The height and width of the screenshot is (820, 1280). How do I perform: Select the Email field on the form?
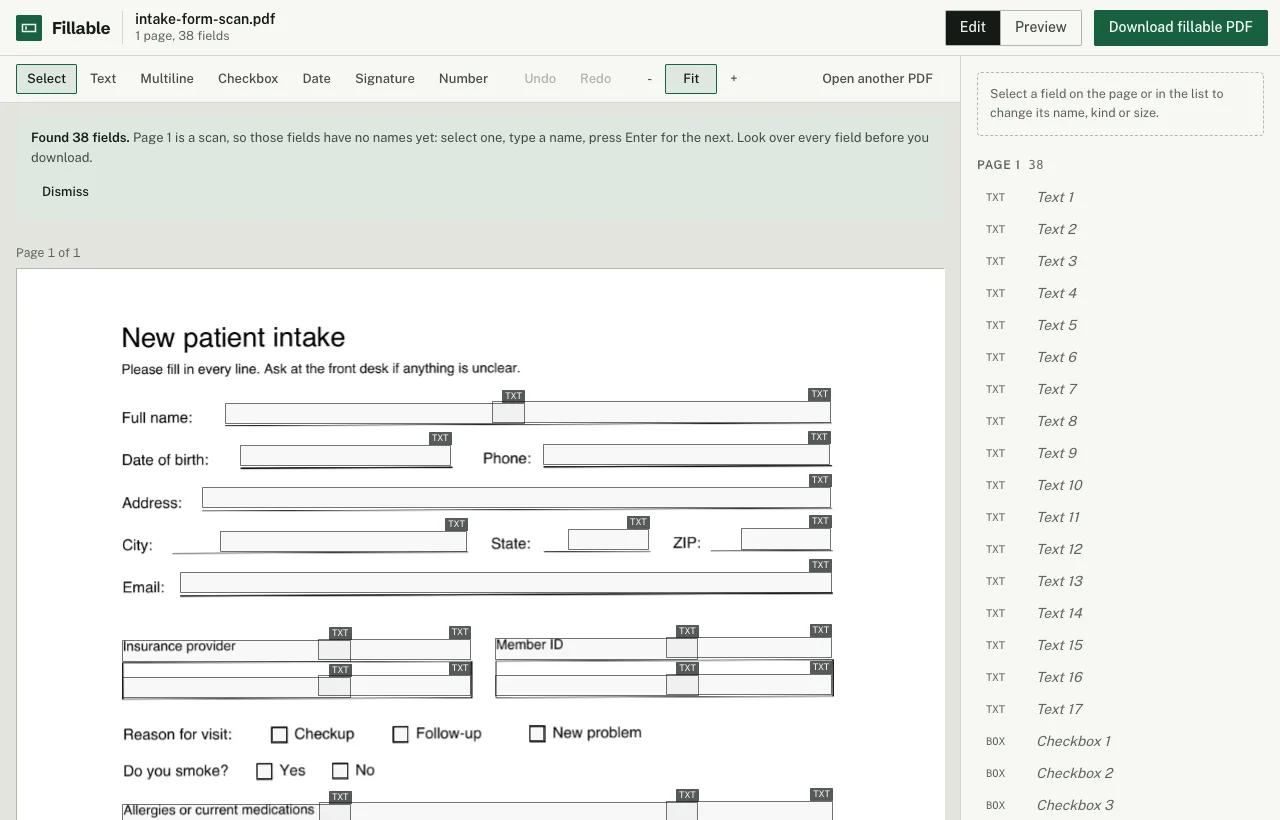coord(506,583)
